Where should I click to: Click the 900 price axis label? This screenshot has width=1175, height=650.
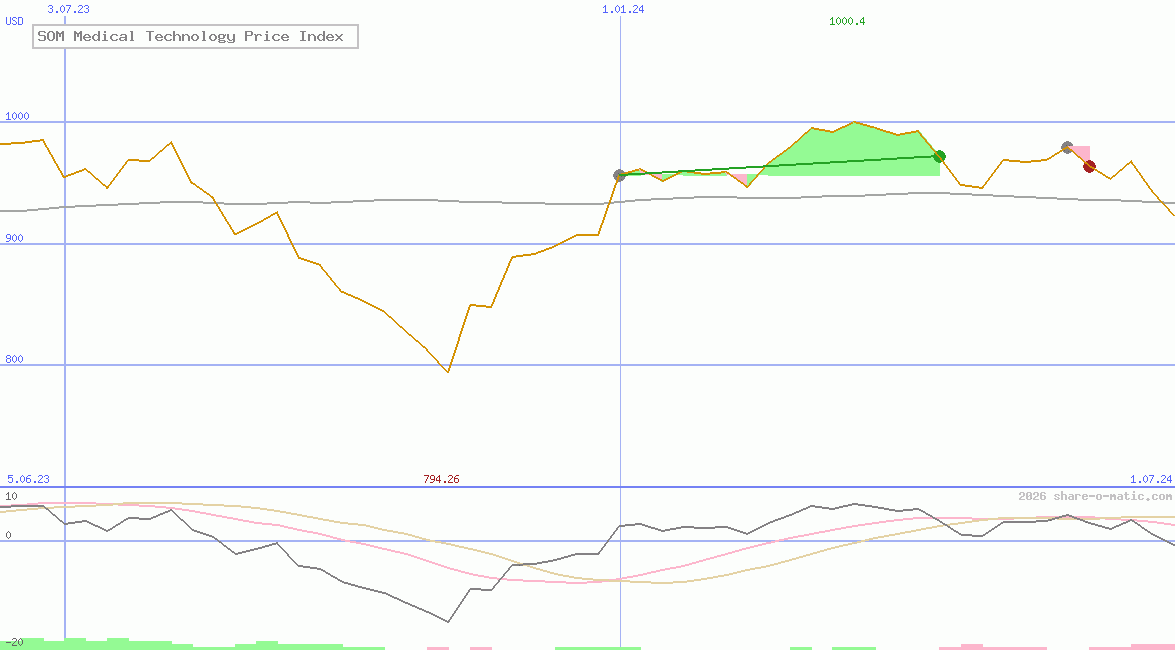[x=14, y=238]
